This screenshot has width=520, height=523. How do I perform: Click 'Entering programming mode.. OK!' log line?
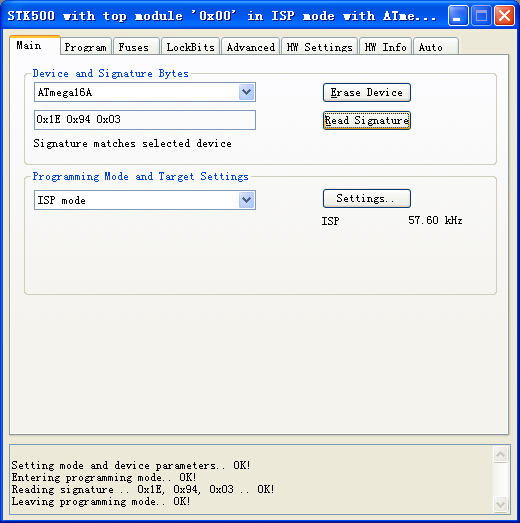tap(104, 477)
